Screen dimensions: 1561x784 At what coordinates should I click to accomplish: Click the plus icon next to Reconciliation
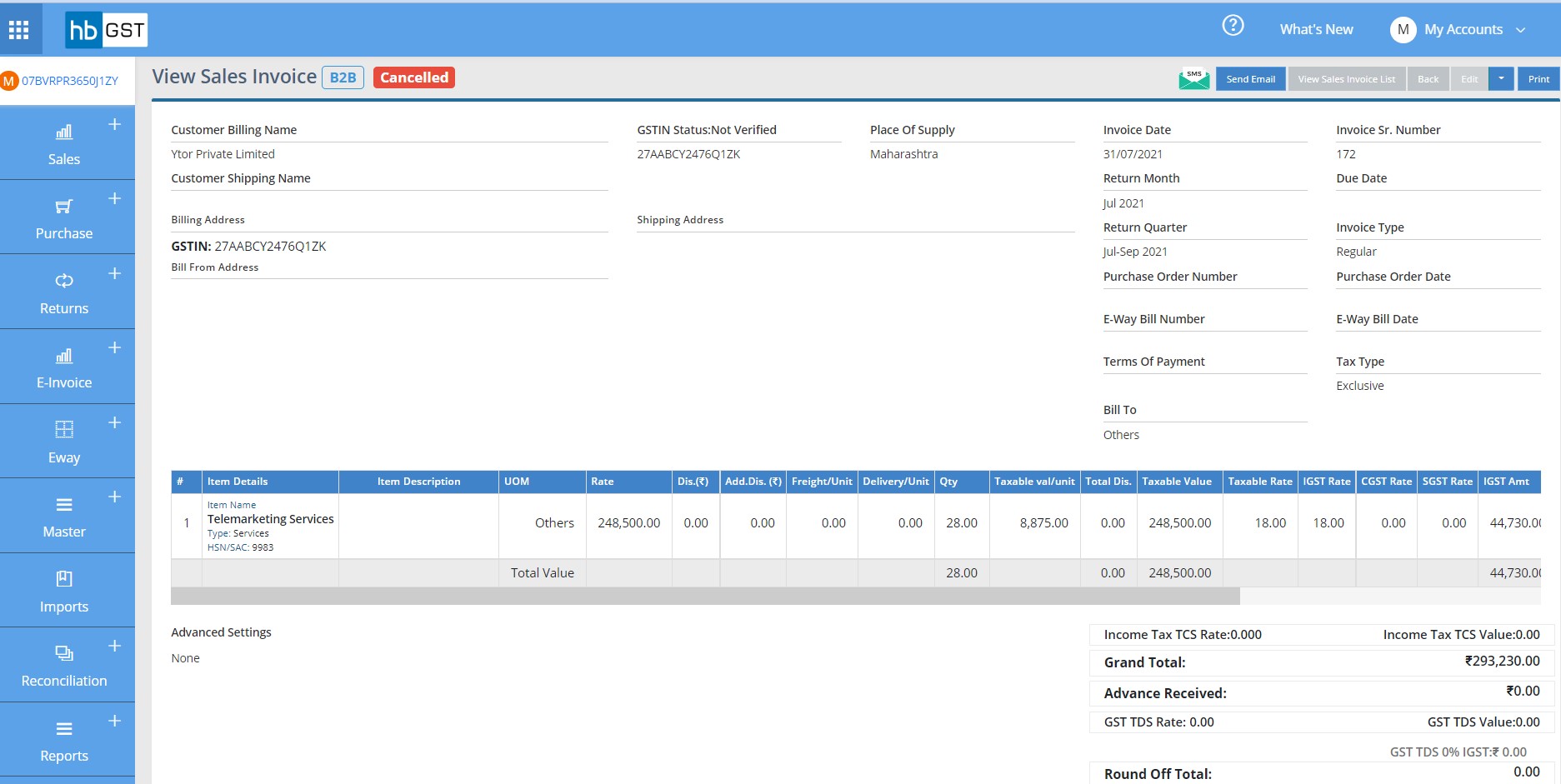pyautogui.click(x=115, y=646)
